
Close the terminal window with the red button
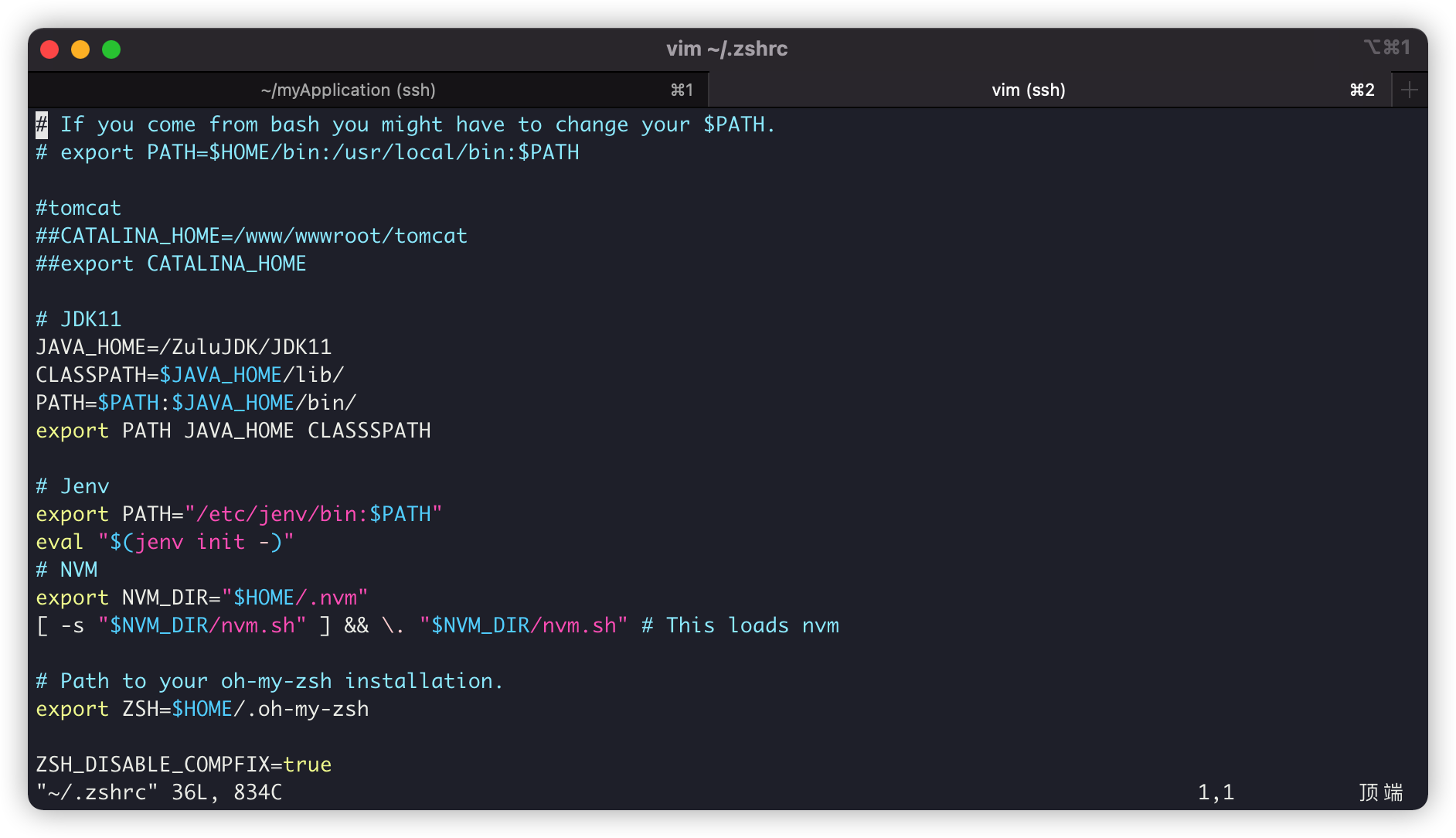[x=49, y=49]
